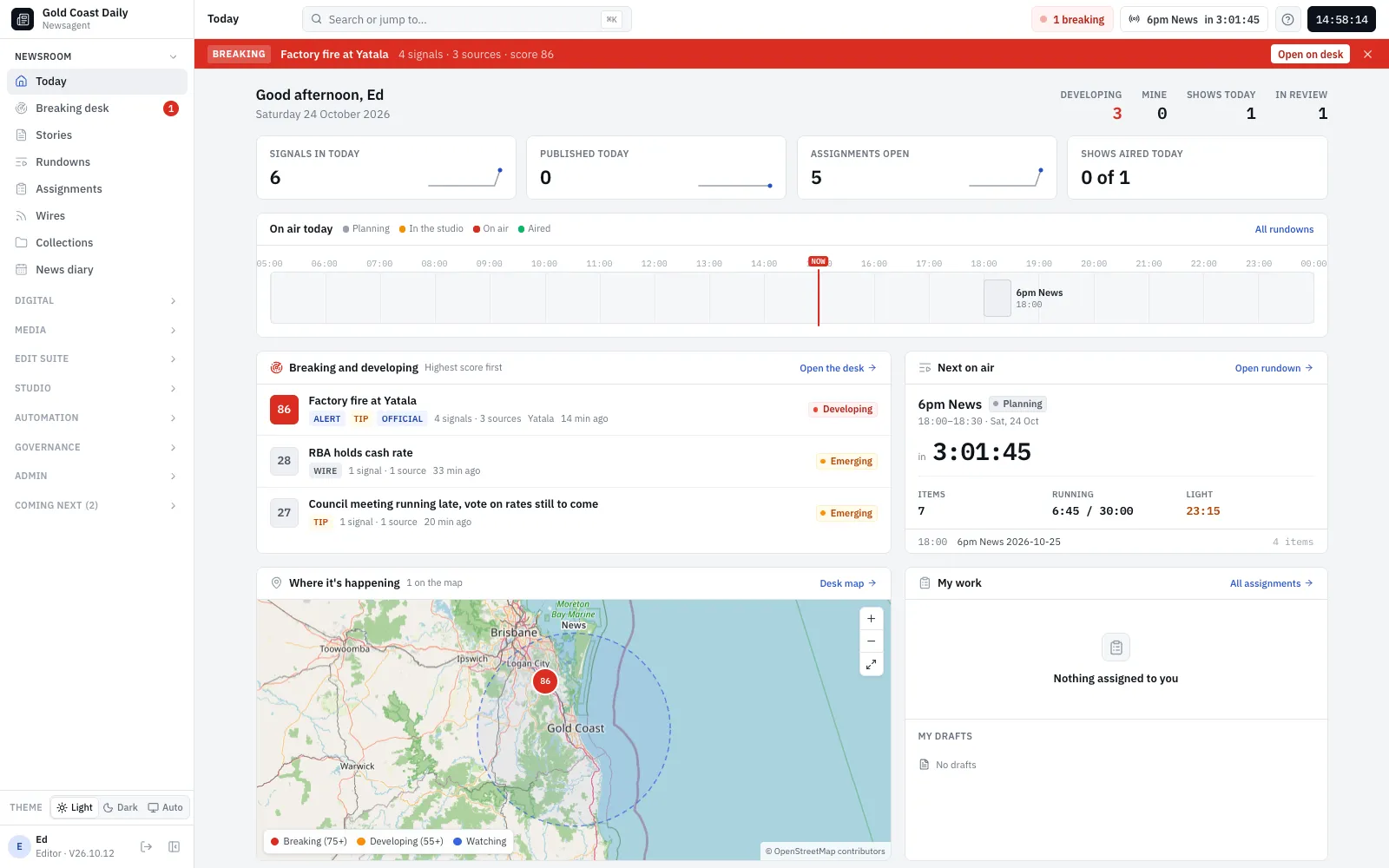
Task: Expand the Media section
Action: click(97, 330)
